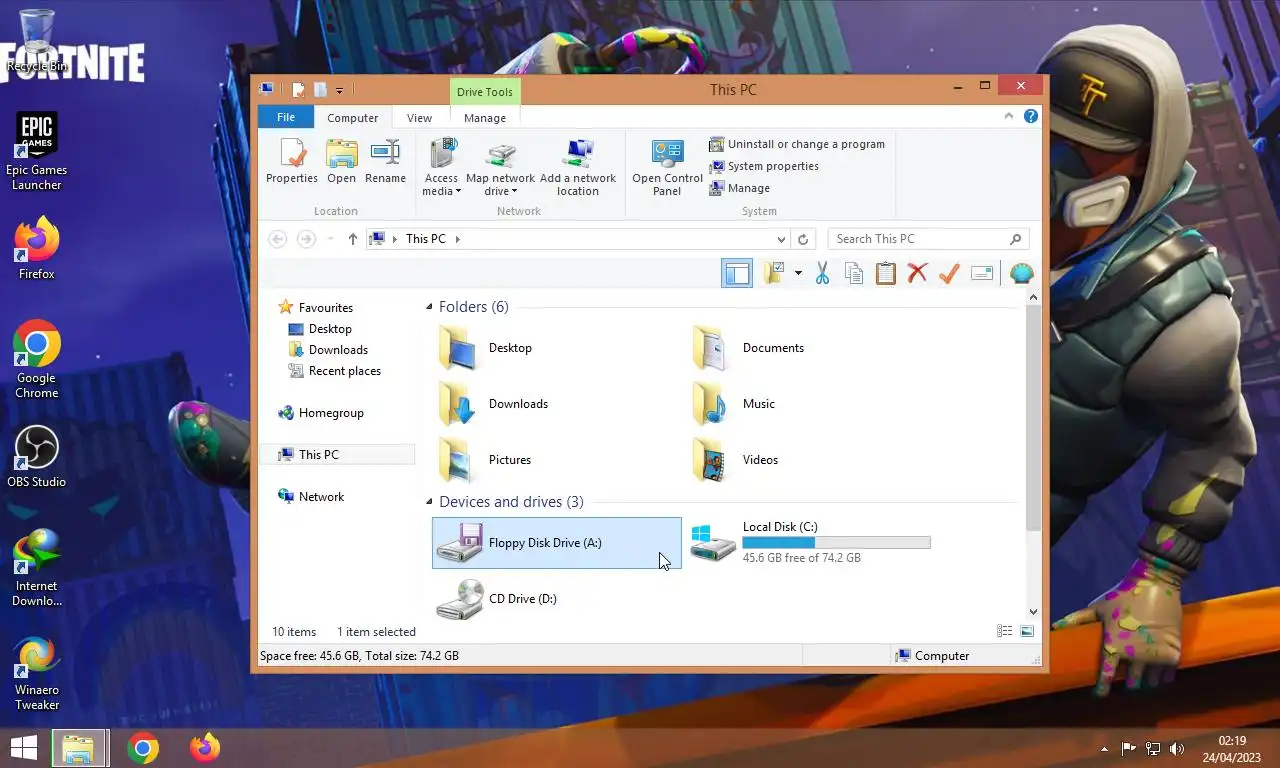The height and width of the screenshot is (768, 1280).
Task: Click the red X Delete icon
Action: pos(917,273)
